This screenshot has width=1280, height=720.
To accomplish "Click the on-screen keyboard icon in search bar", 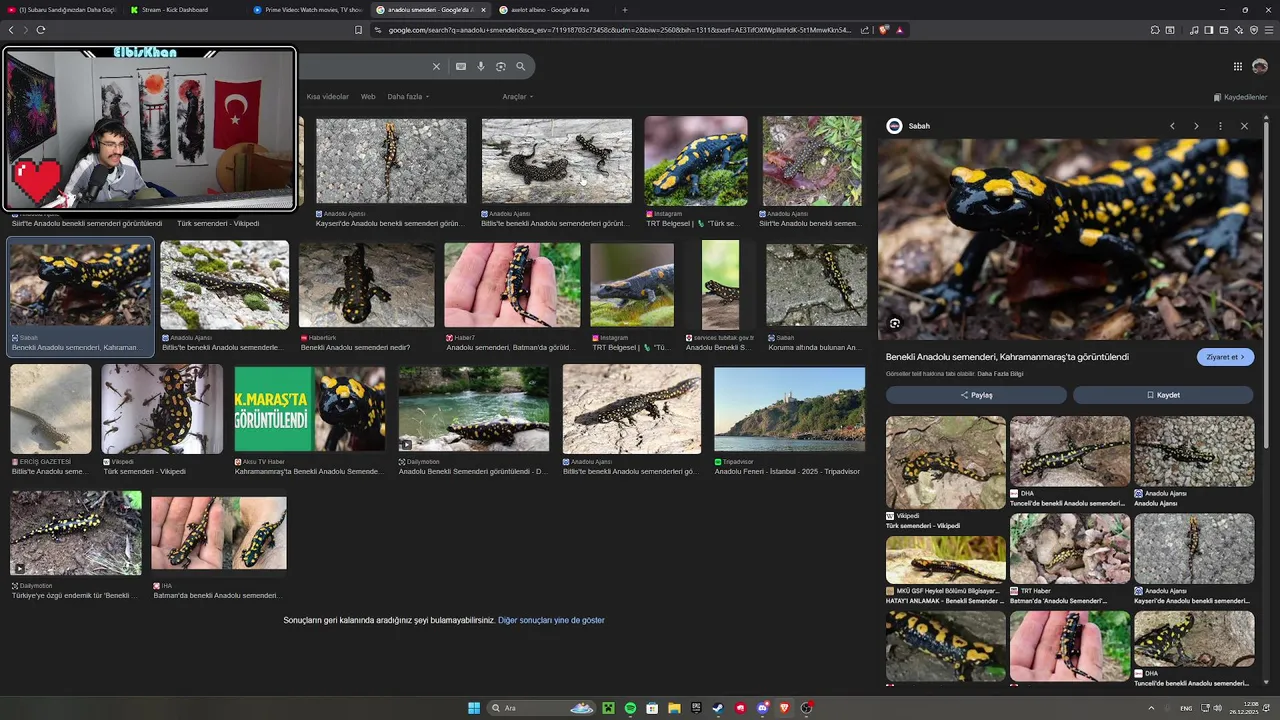I will pos(460,67).
